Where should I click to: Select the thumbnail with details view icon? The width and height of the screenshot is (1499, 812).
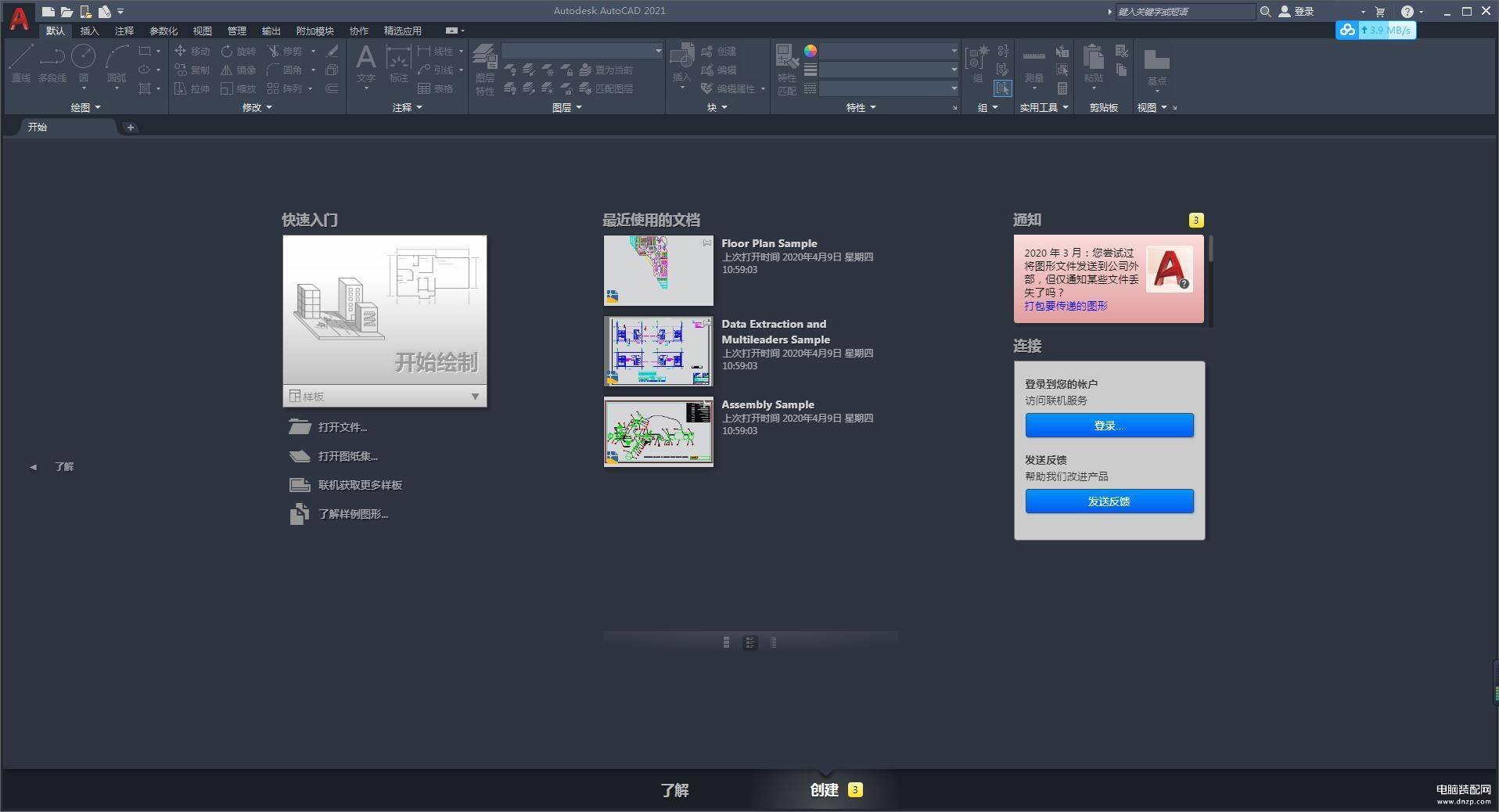coord(749,642)
